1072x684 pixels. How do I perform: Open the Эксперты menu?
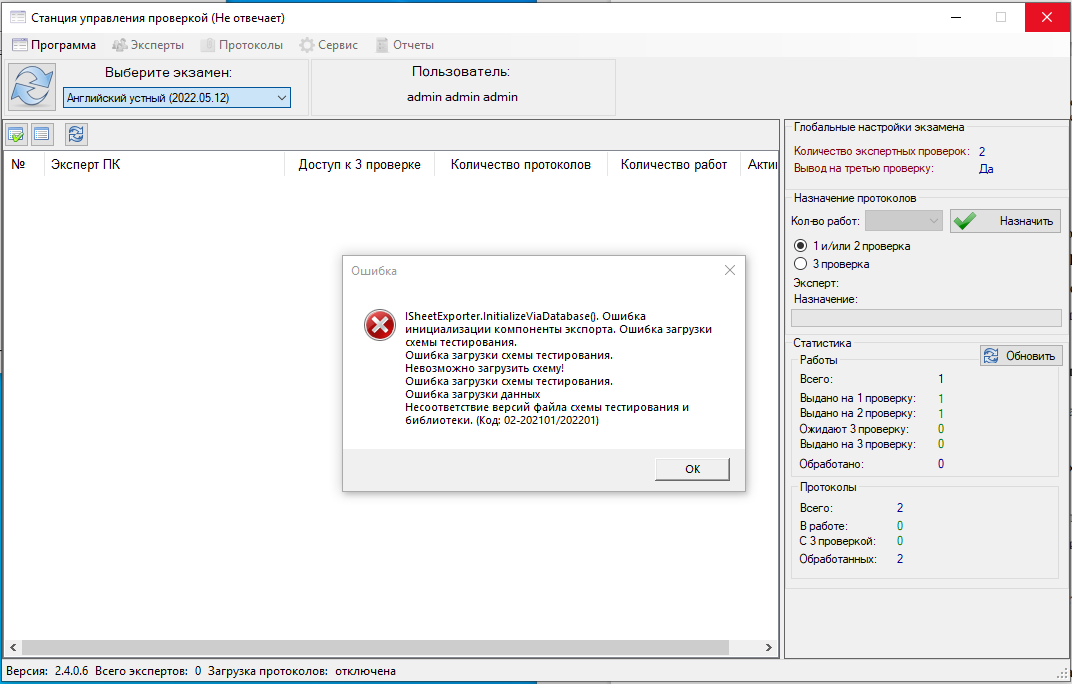click(148, 45)
